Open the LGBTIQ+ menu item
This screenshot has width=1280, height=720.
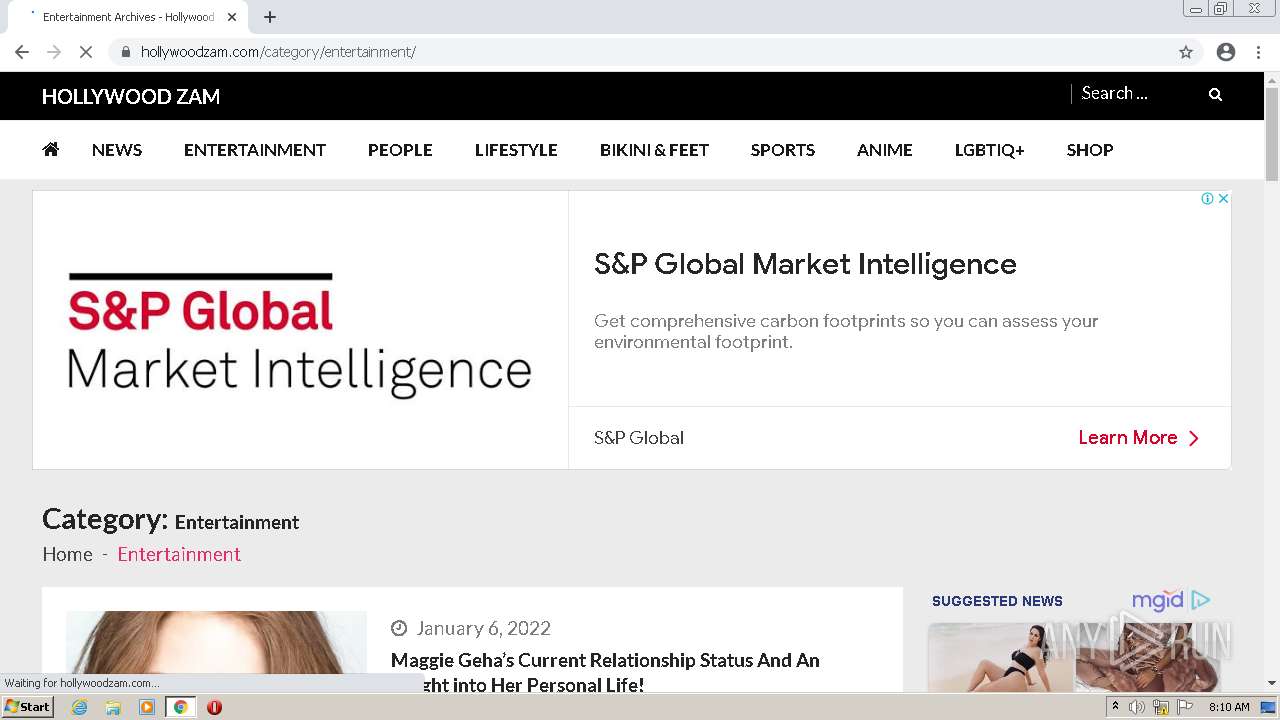[990, 149]
